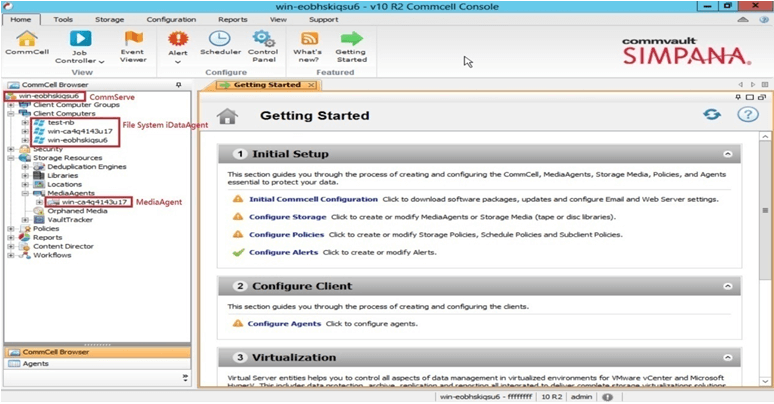Open the Event Viewer

[132, 44]
